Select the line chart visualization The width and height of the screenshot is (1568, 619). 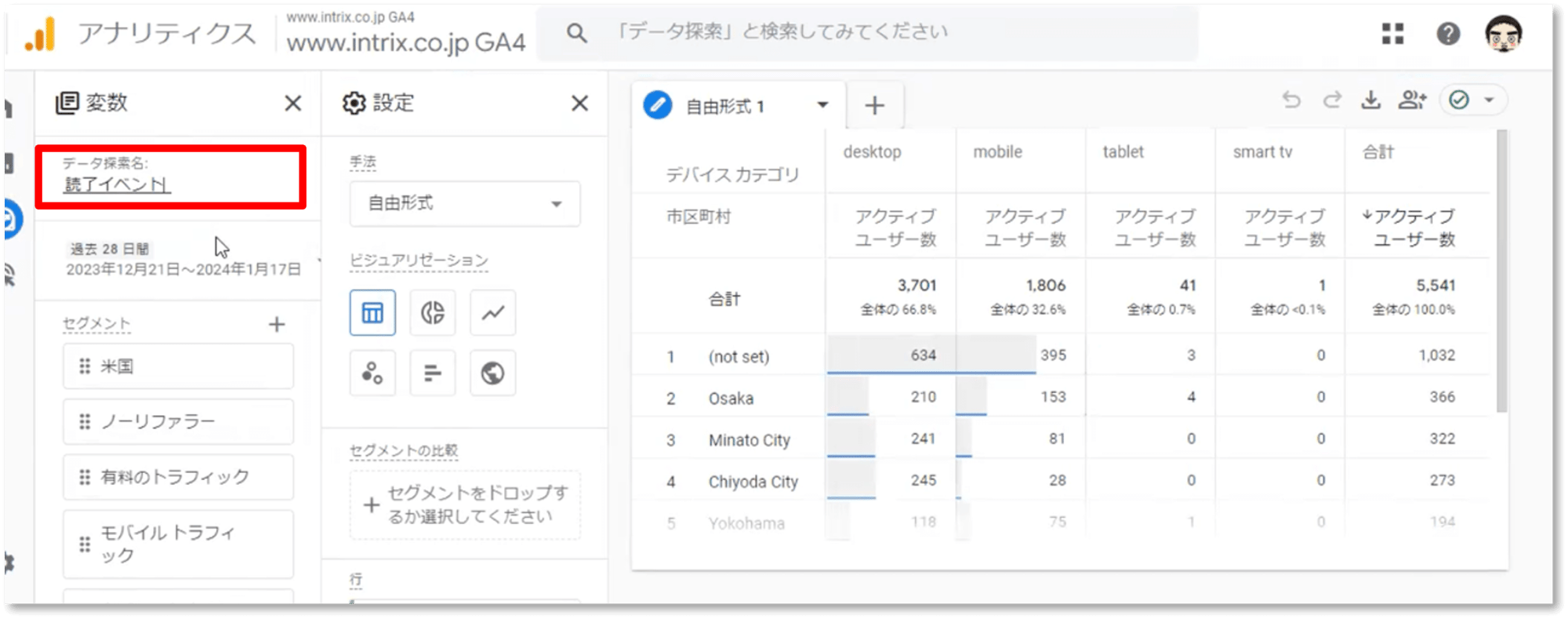pos(492,313)
